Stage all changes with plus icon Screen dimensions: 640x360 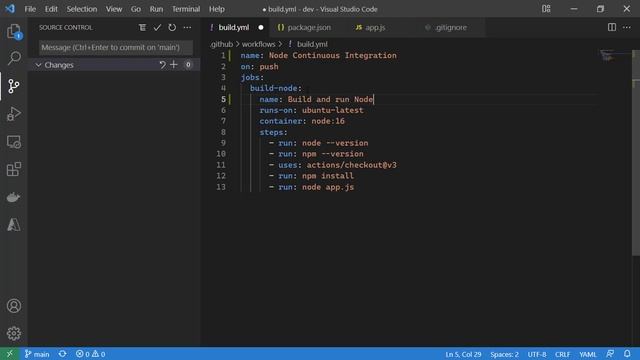click(x=174, y=64)
